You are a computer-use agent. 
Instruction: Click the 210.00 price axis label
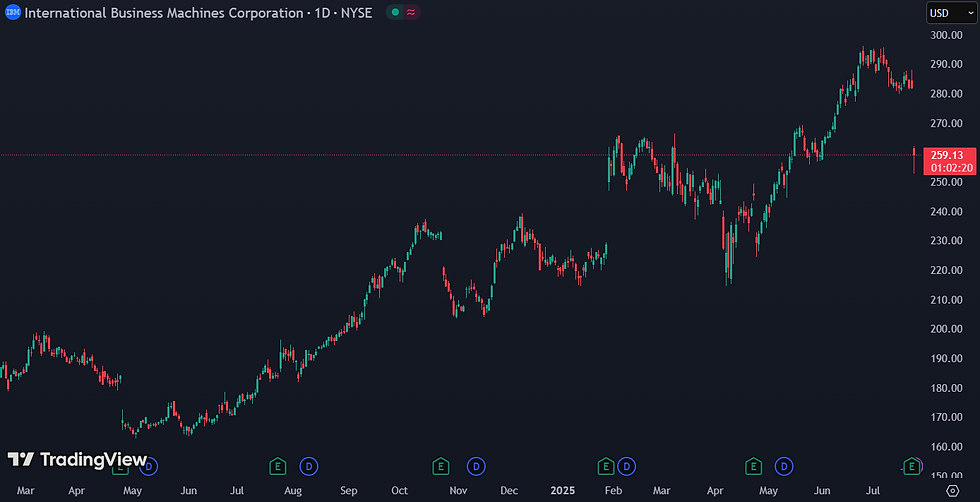coord(946,299)
